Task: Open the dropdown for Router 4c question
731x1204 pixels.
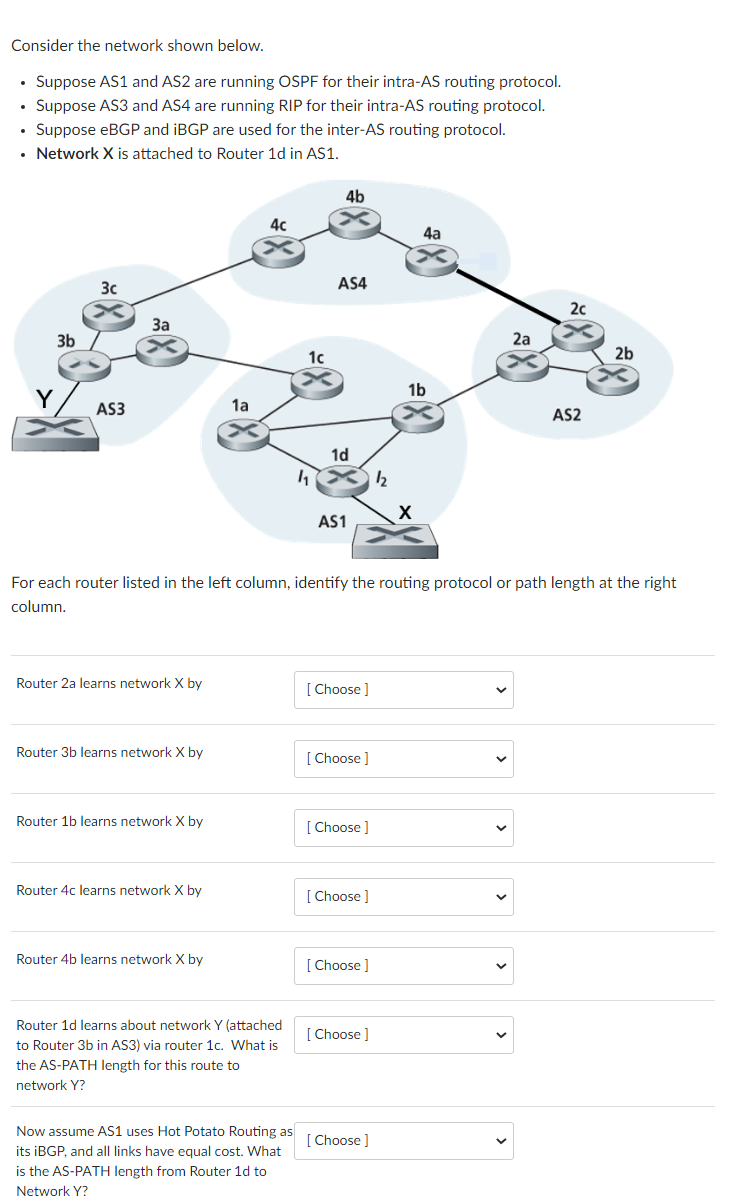Action: pos(403,896)
